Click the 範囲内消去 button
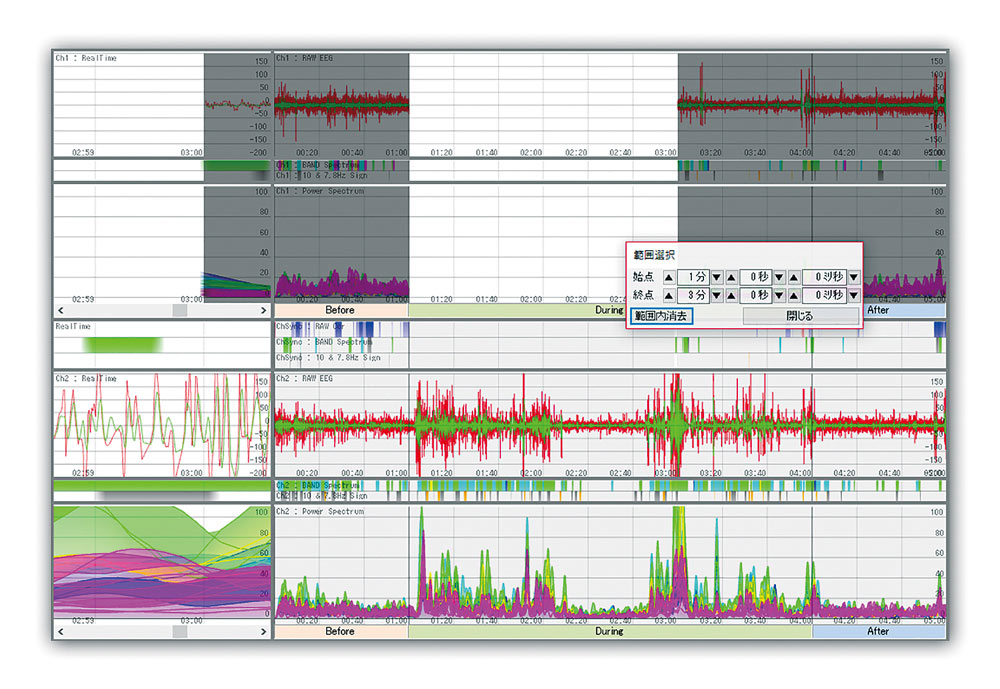Screen dimensions: 1000x689 coord(663,316)
